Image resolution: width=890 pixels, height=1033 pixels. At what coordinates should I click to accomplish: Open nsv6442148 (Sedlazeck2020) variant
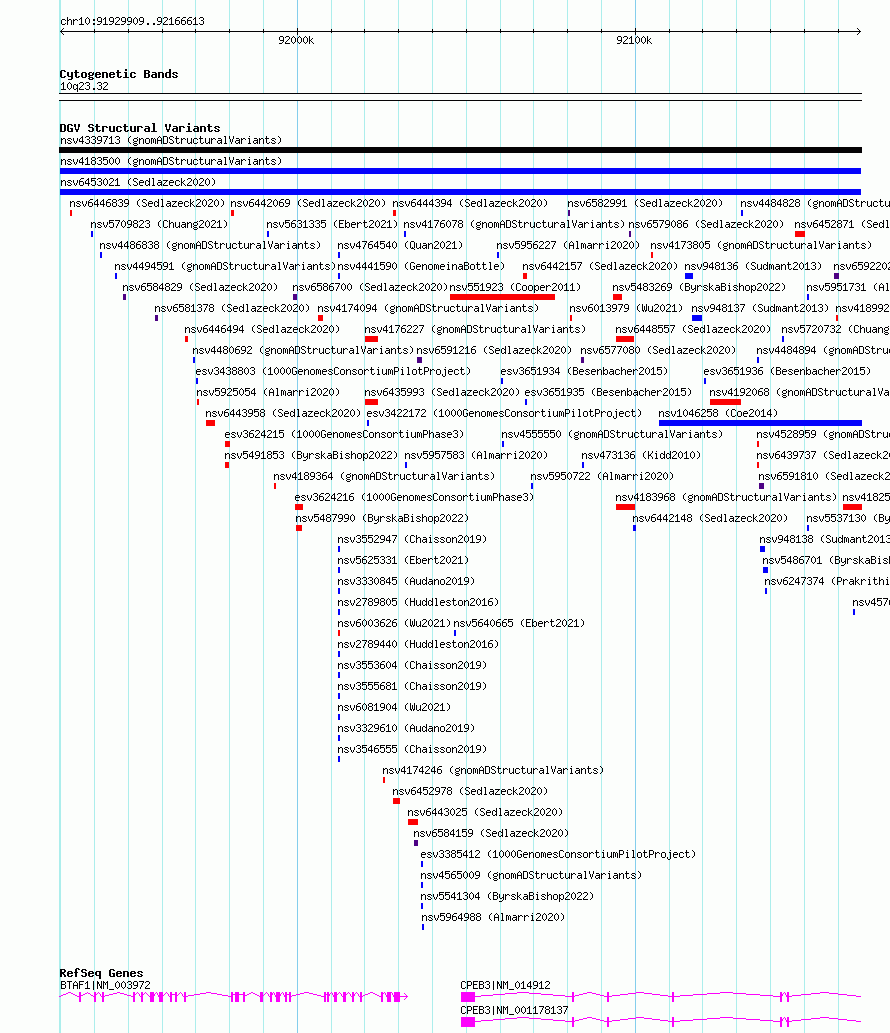point(710,520)
